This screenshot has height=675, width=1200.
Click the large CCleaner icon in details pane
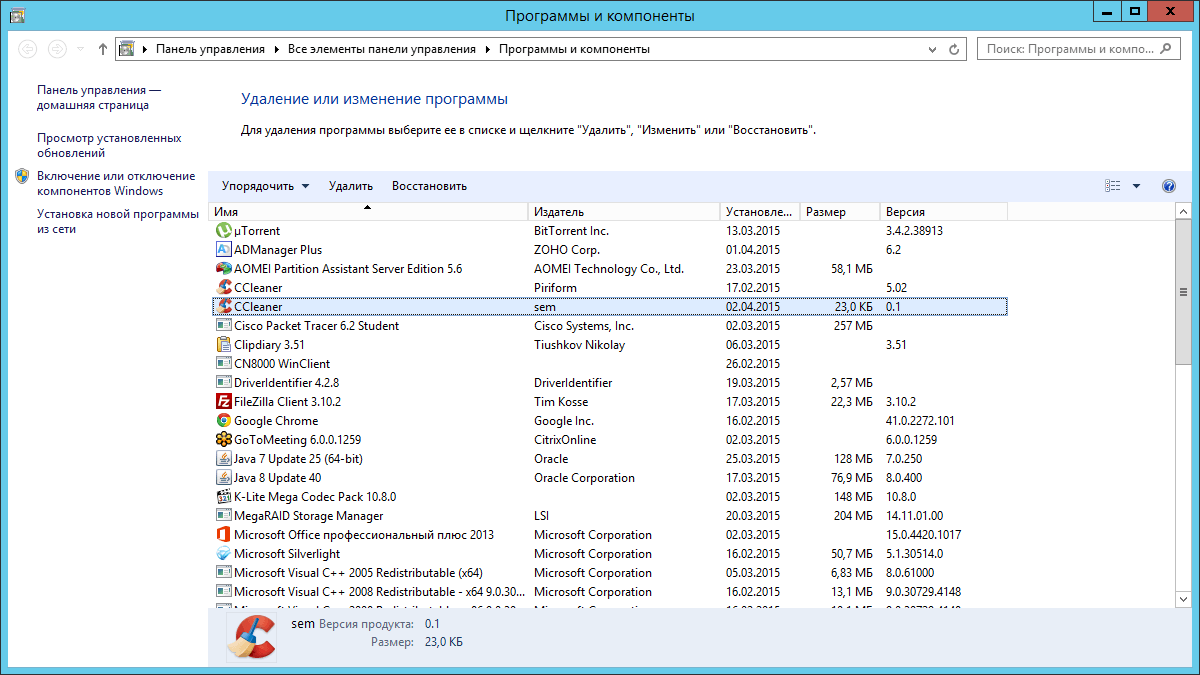tap(251, 637)
